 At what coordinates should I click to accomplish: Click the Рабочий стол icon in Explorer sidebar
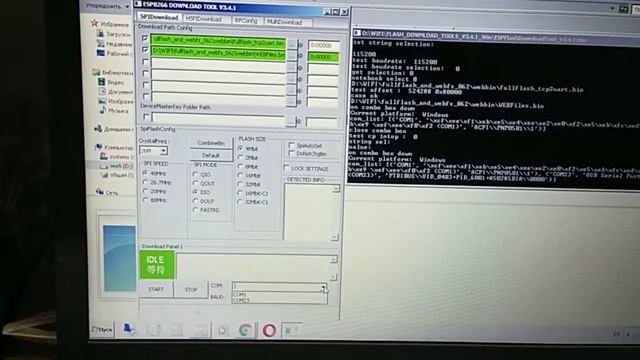100,53
